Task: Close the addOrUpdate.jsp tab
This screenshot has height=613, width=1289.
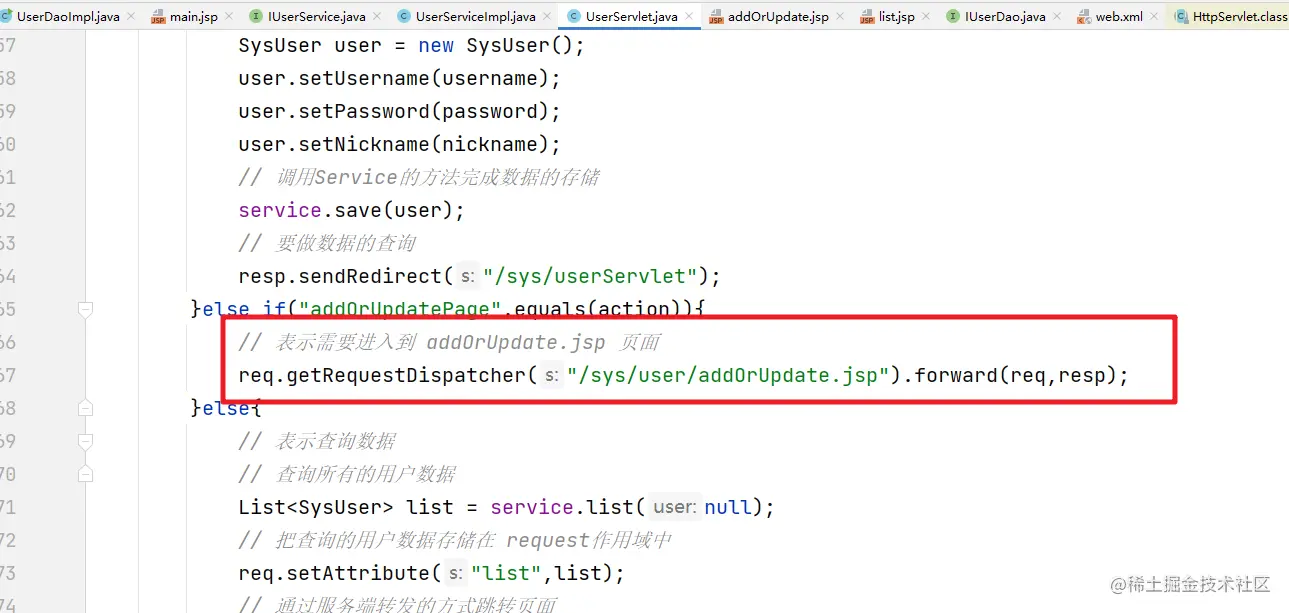Action: coord(840,17)
